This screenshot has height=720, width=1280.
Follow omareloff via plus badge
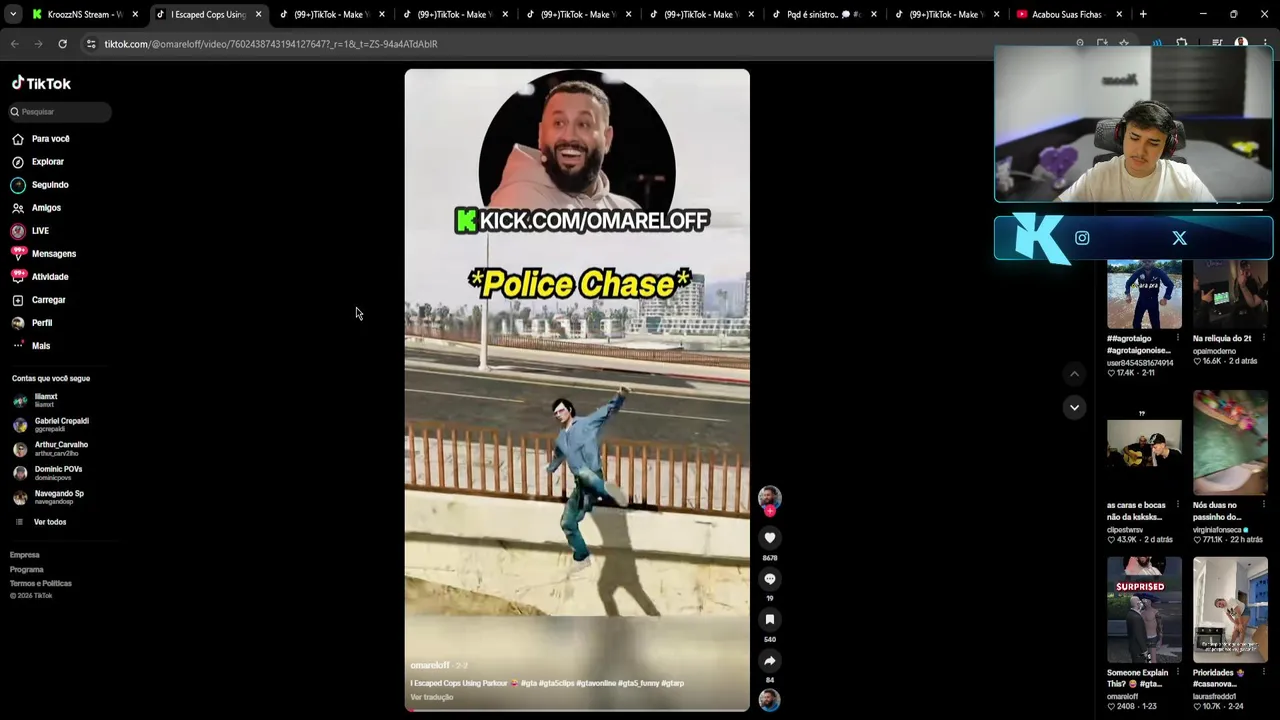(x=769, y=511)
